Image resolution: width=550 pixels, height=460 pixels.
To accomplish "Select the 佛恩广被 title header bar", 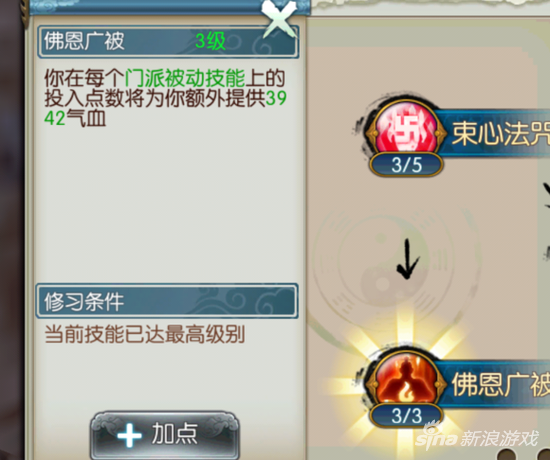I will 168,41.
